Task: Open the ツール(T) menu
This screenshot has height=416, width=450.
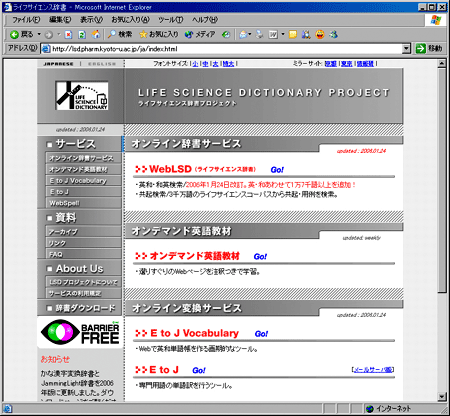Action: tap(170, 20)
